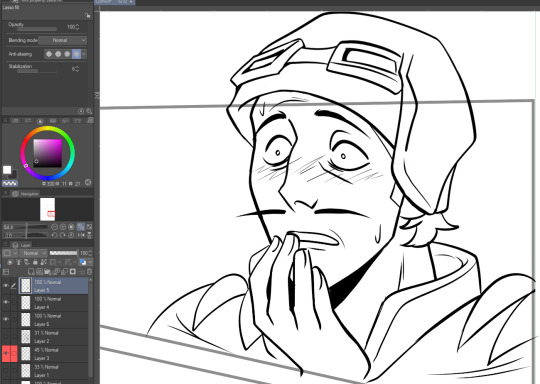Click the tool property lock icon
Image resolution: width=540 pixels, height=384 pixels.
click(88, 15)
